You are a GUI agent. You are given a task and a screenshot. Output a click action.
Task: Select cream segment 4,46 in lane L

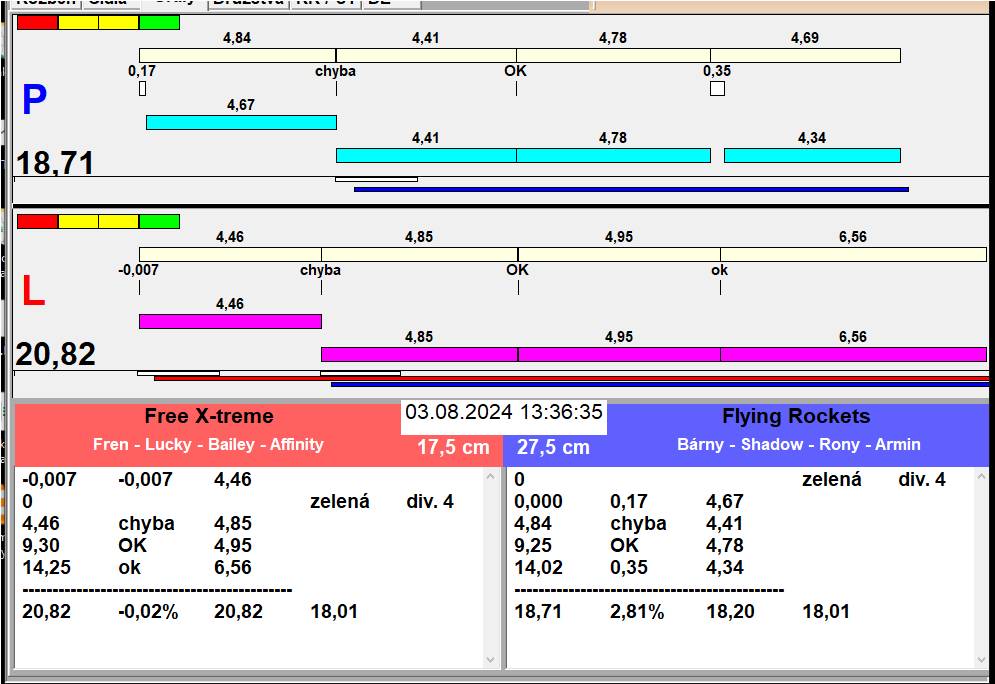click(230, 254)
